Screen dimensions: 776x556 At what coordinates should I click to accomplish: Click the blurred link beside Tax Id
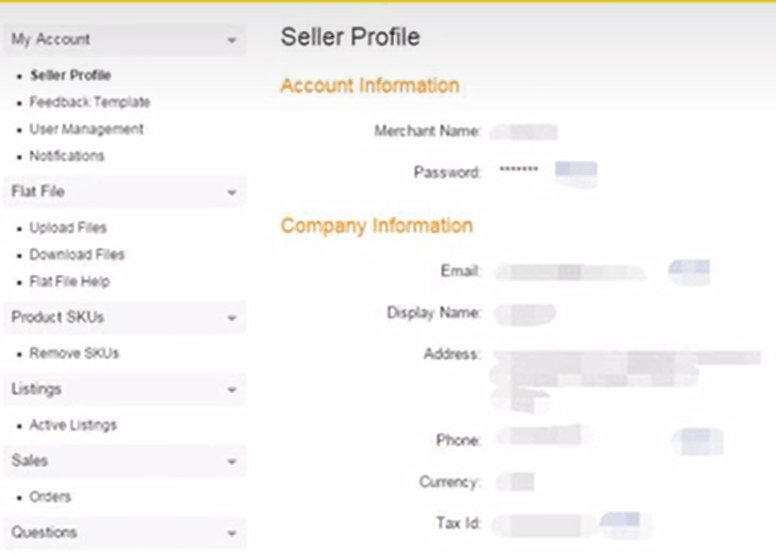point(620,521)
